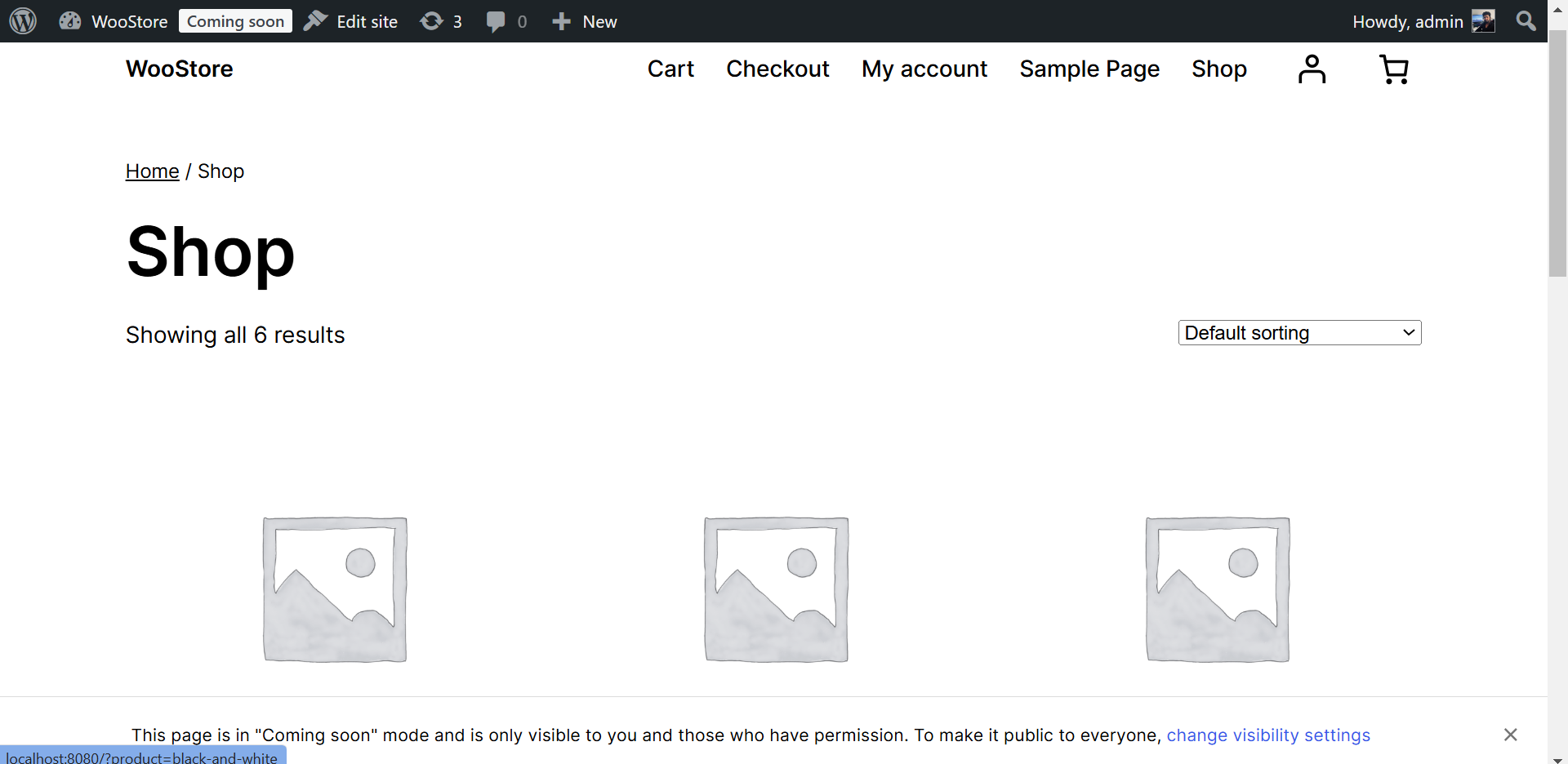The image size is (1568, 764).
Task: Click the user account person icon
Action: point(1312,69)
